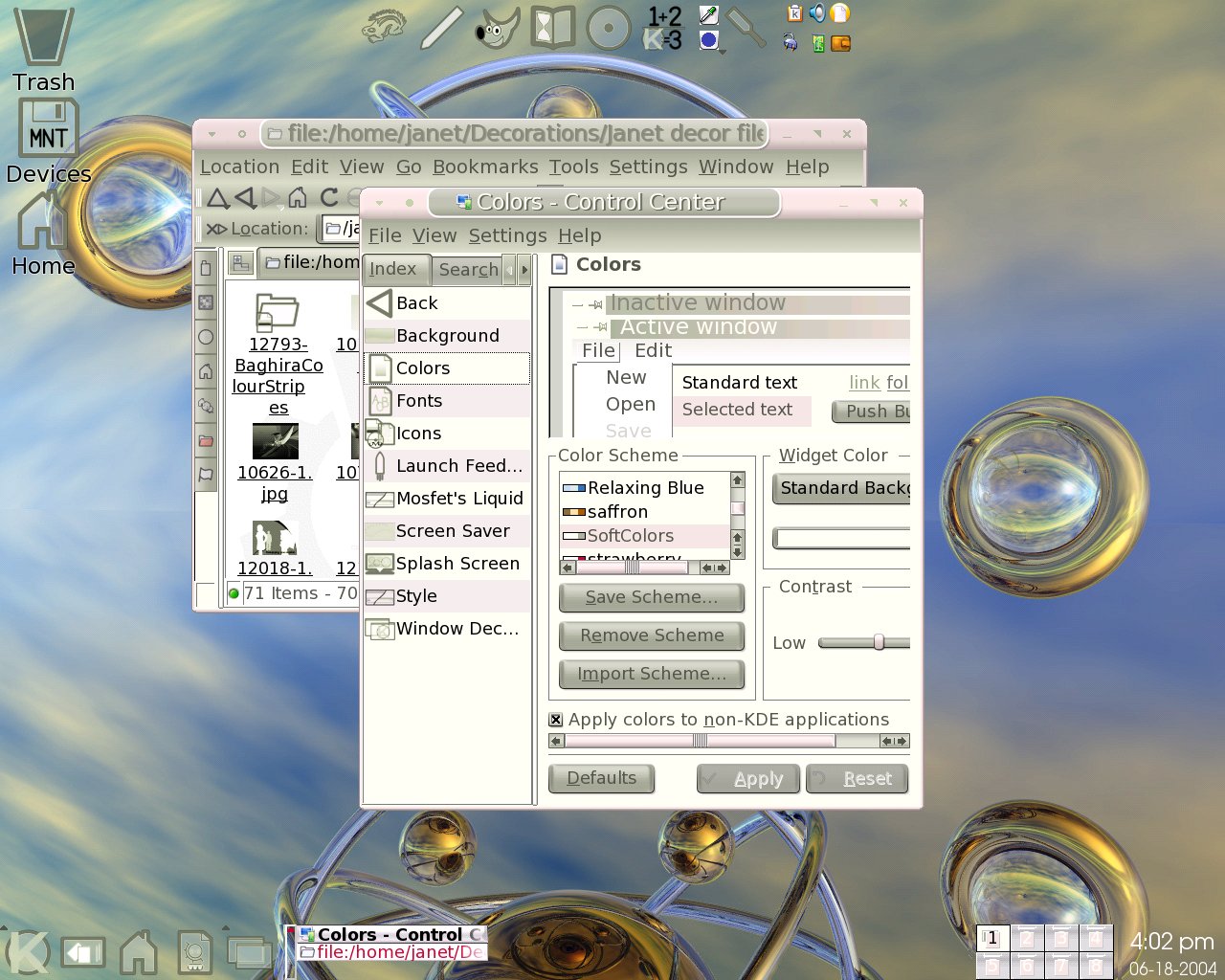Select Background in the index list
Image resolution: width=1225 pixels, height=980 pixels.
pos(447,336)
